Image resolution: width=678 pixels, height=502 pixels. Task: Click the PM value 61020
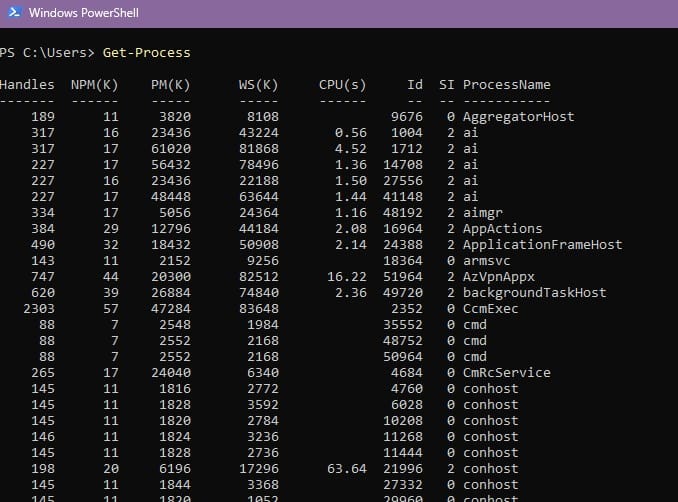(170, 149)
